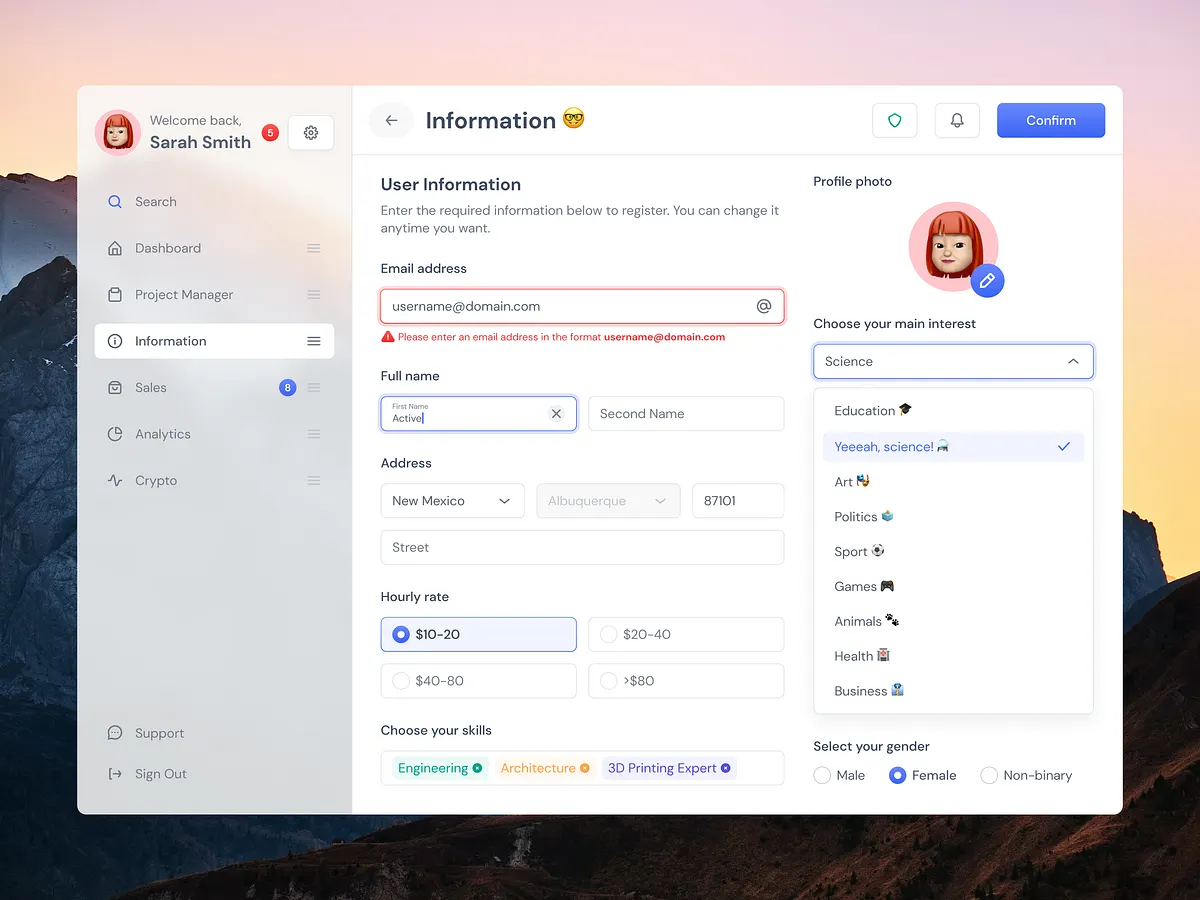Click Sign Out link
The image size is (1200, 900).
(160, 774)
